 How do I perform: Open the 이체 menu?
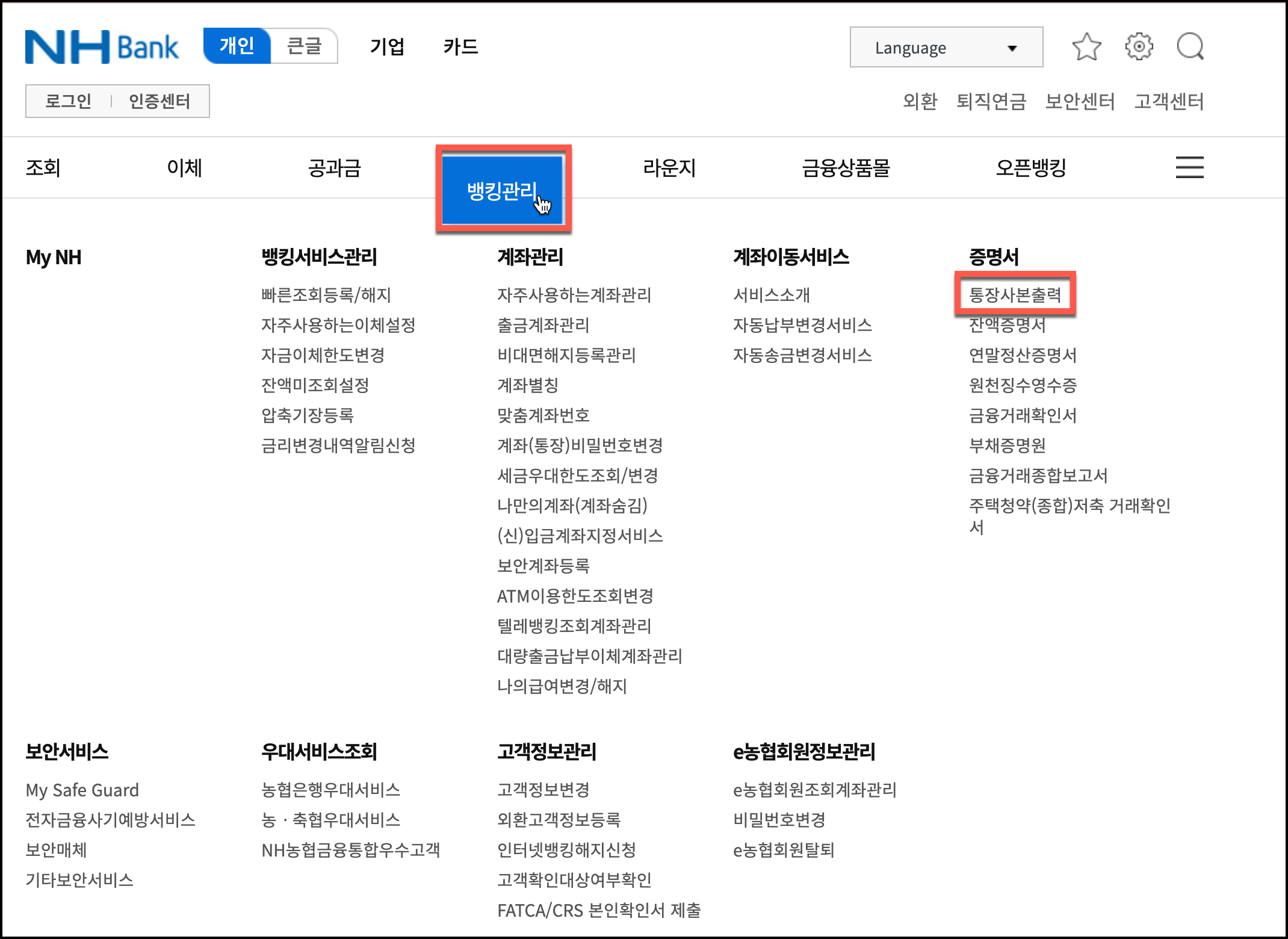tap(185, 167)
